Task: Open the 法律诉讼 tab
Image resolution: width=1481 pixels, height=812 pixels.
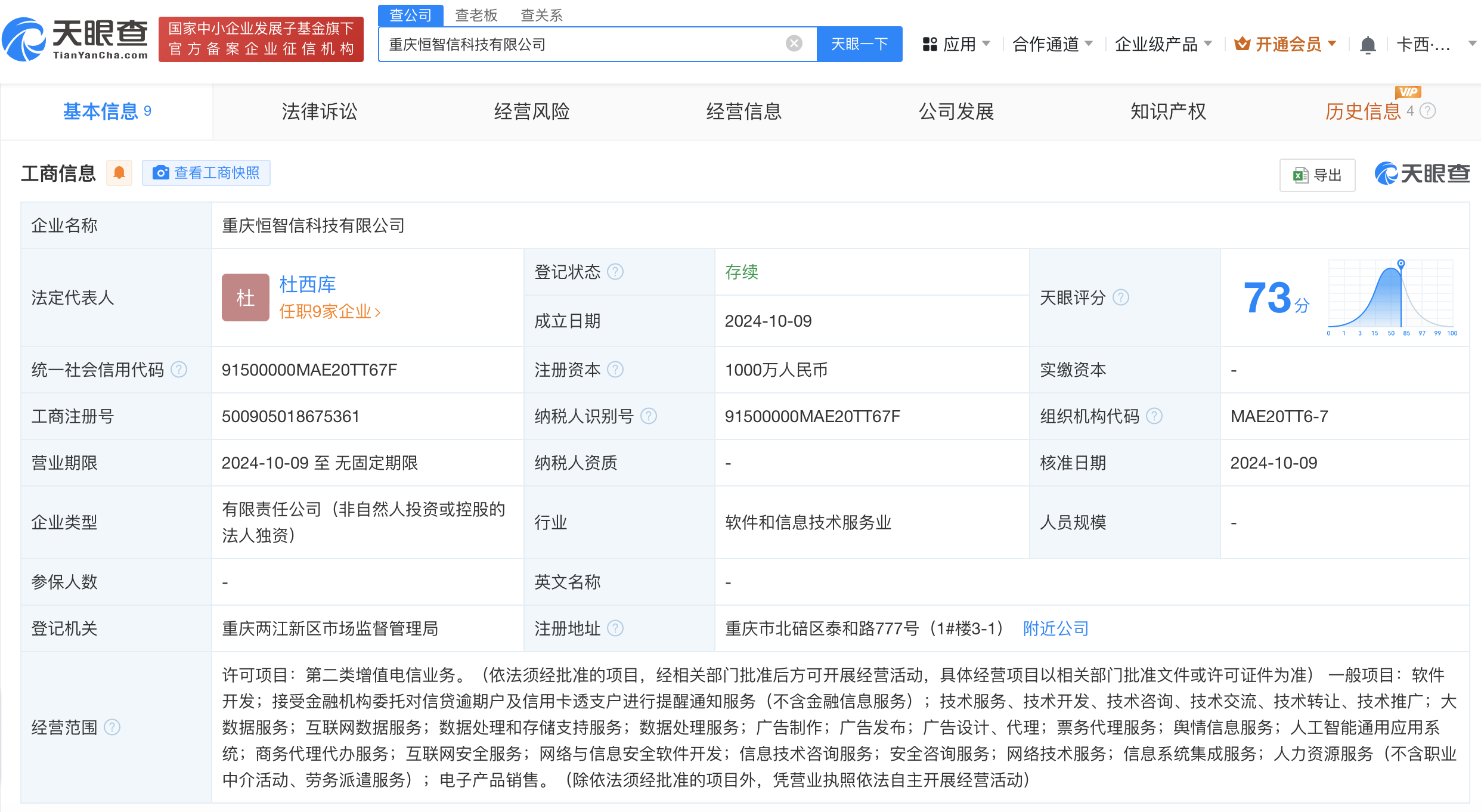Action: (320, 111)
